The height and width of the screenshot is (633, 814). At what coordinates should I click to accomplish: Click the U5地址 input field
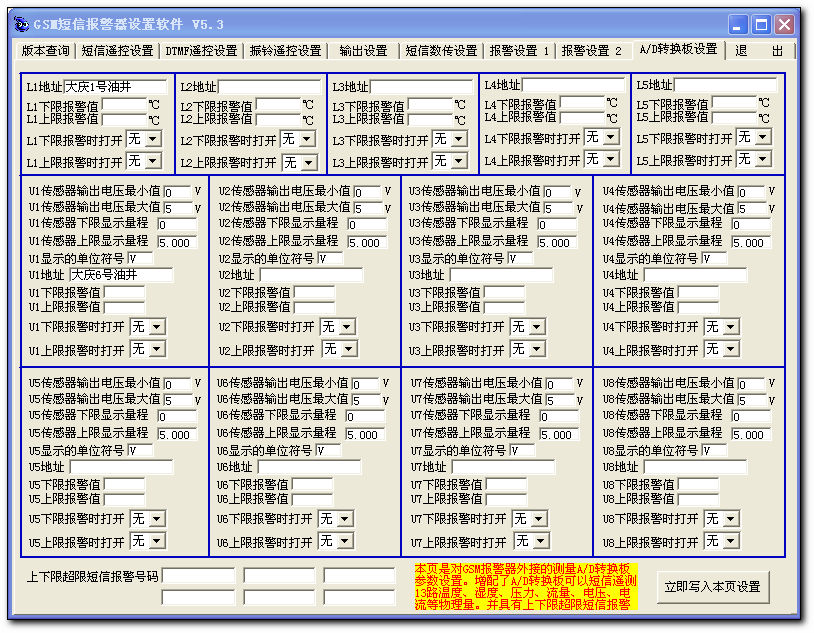[x=121, y=467]
